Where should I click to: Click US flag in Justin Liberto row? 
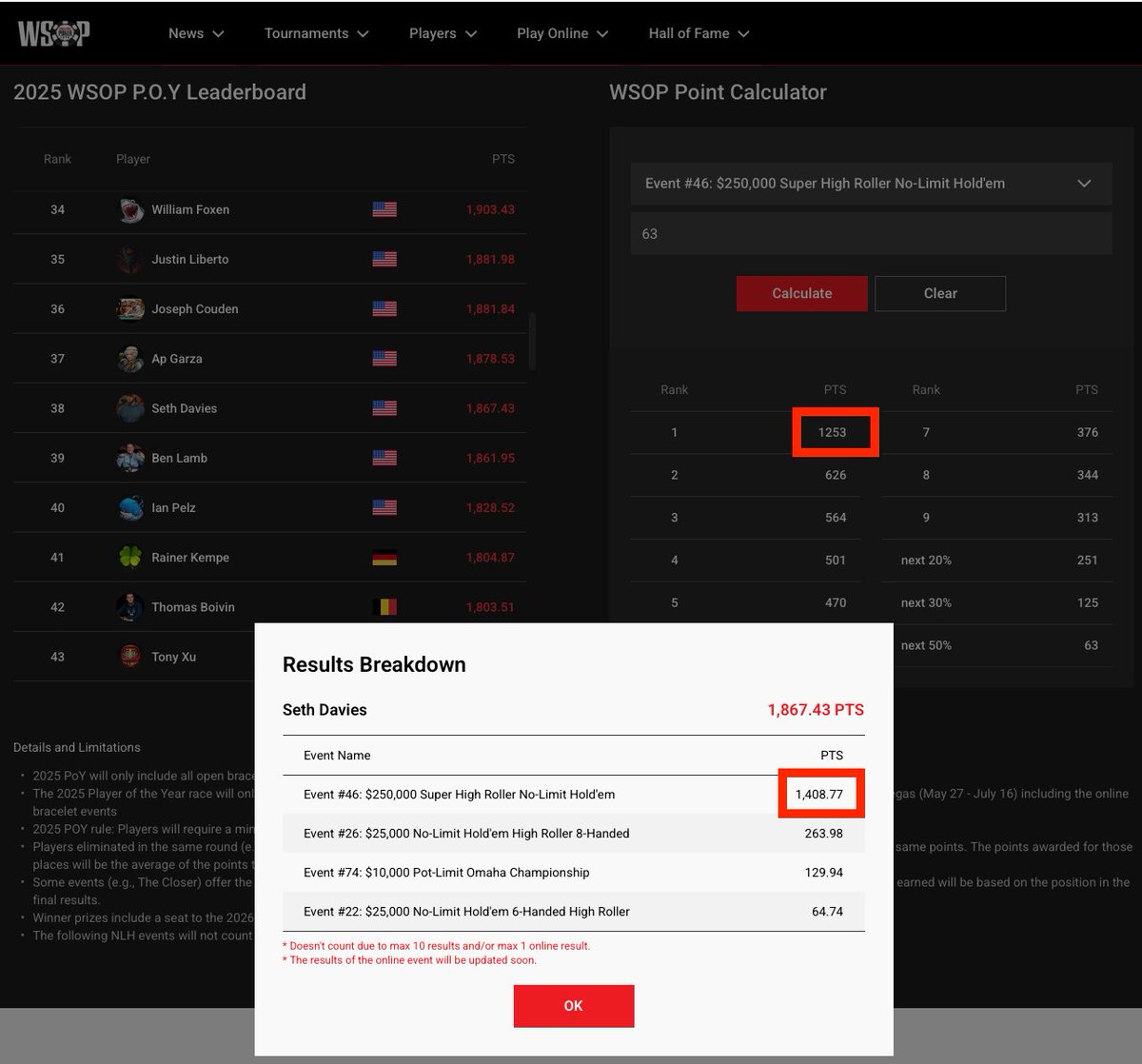(x=384, y=259)
